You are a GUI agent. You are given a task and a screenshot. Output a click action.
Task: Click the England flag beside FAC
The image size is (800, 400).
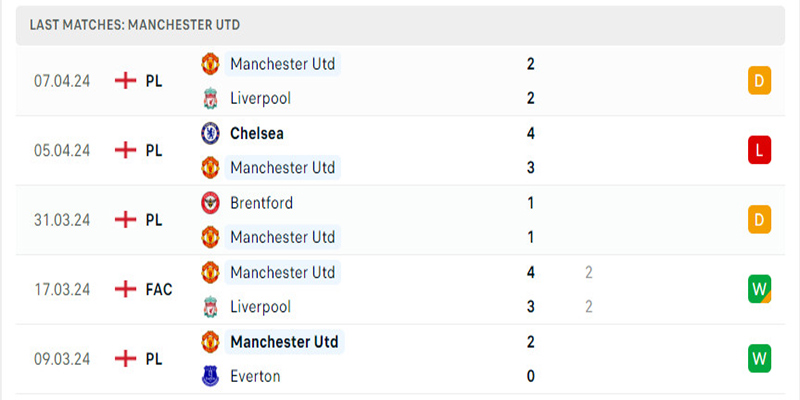[x=126, y=289]
